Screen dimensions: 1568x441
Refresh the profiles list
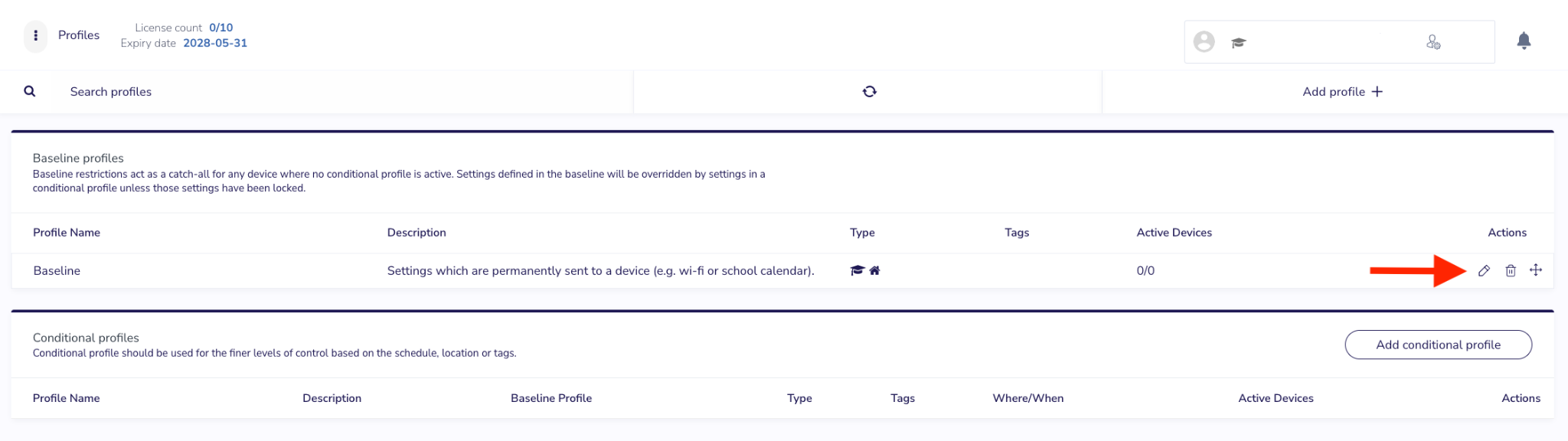869,91
